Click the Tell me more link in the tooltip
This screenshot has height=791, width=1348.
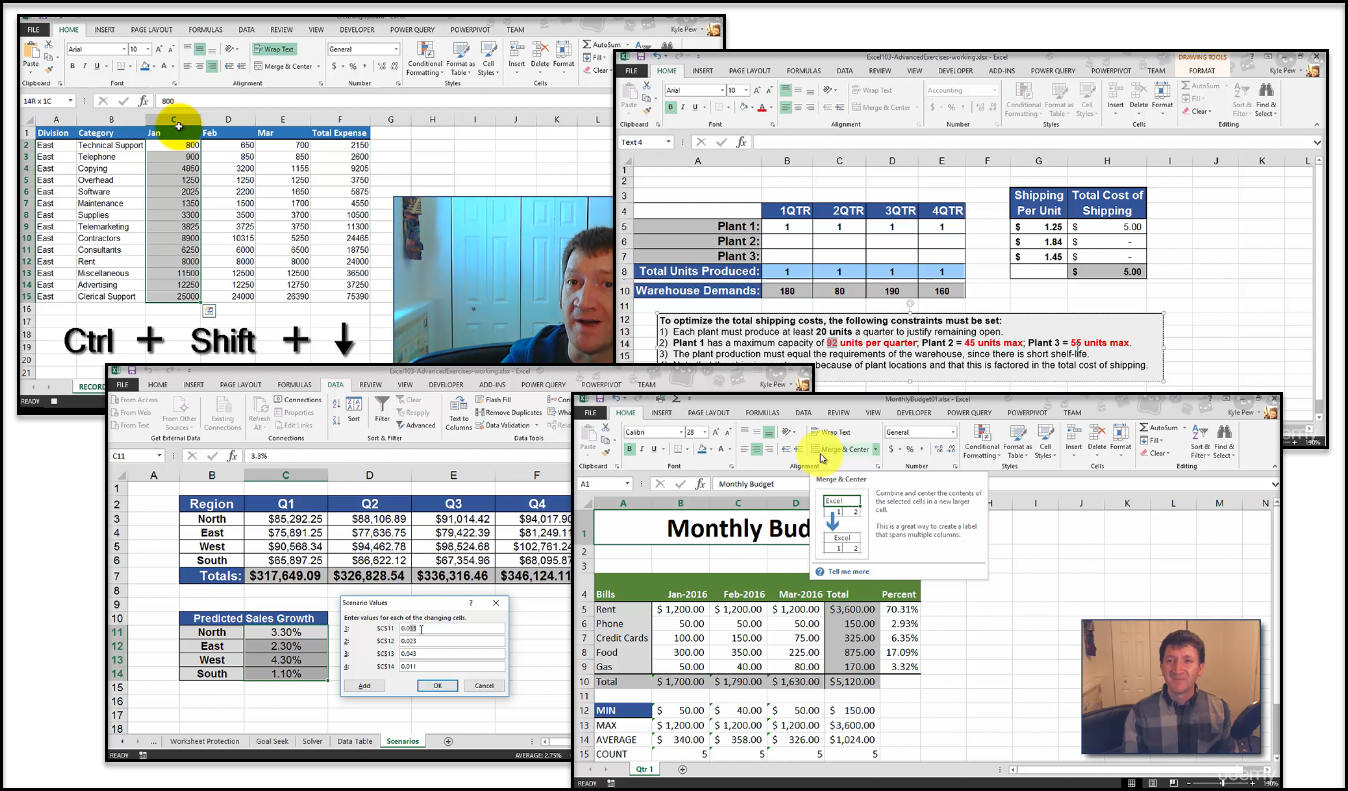(x=847, y=571)
